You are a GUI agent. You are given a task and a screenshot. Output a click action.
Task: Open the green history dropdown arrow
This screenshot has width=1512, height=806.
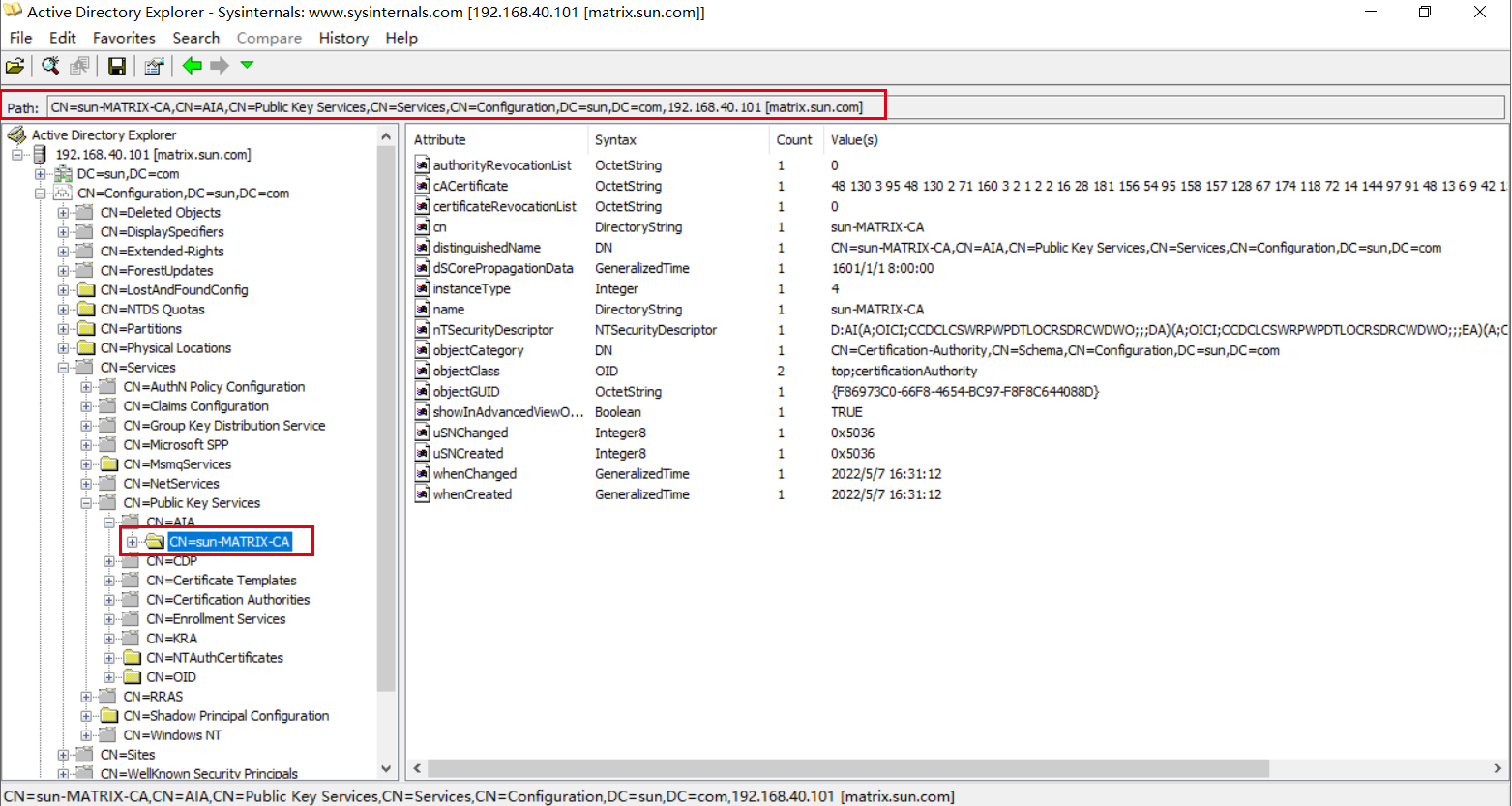click(x=247, y=66)
